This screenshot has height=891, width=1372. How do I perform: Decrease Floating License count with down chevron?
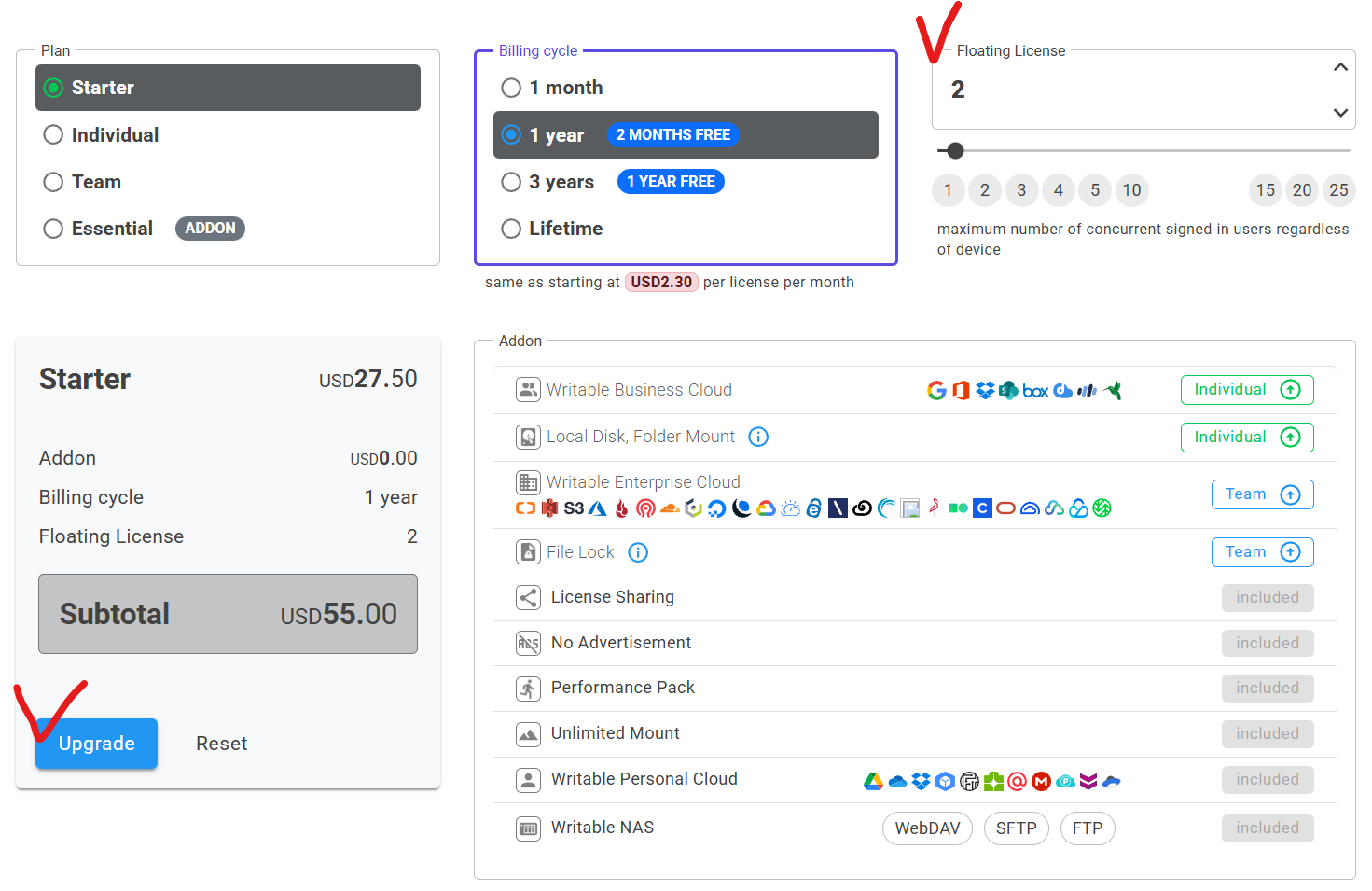click(1340, 113)
